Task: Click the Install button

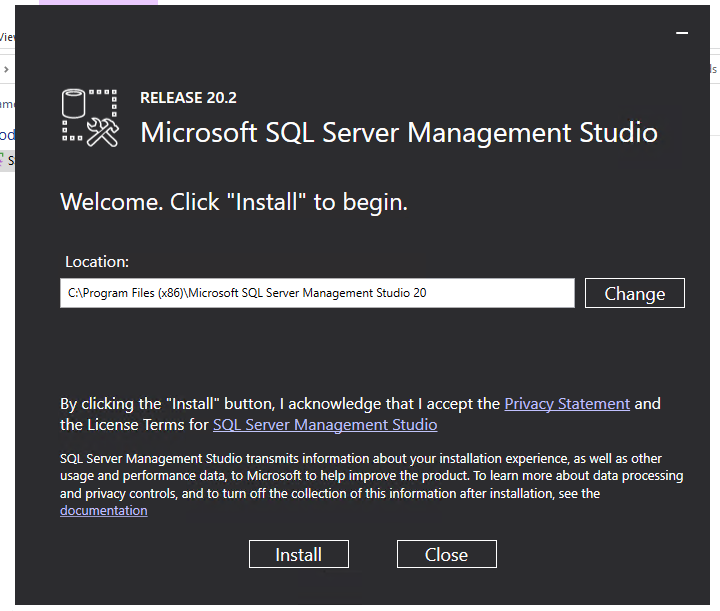Action: [298, 554]
